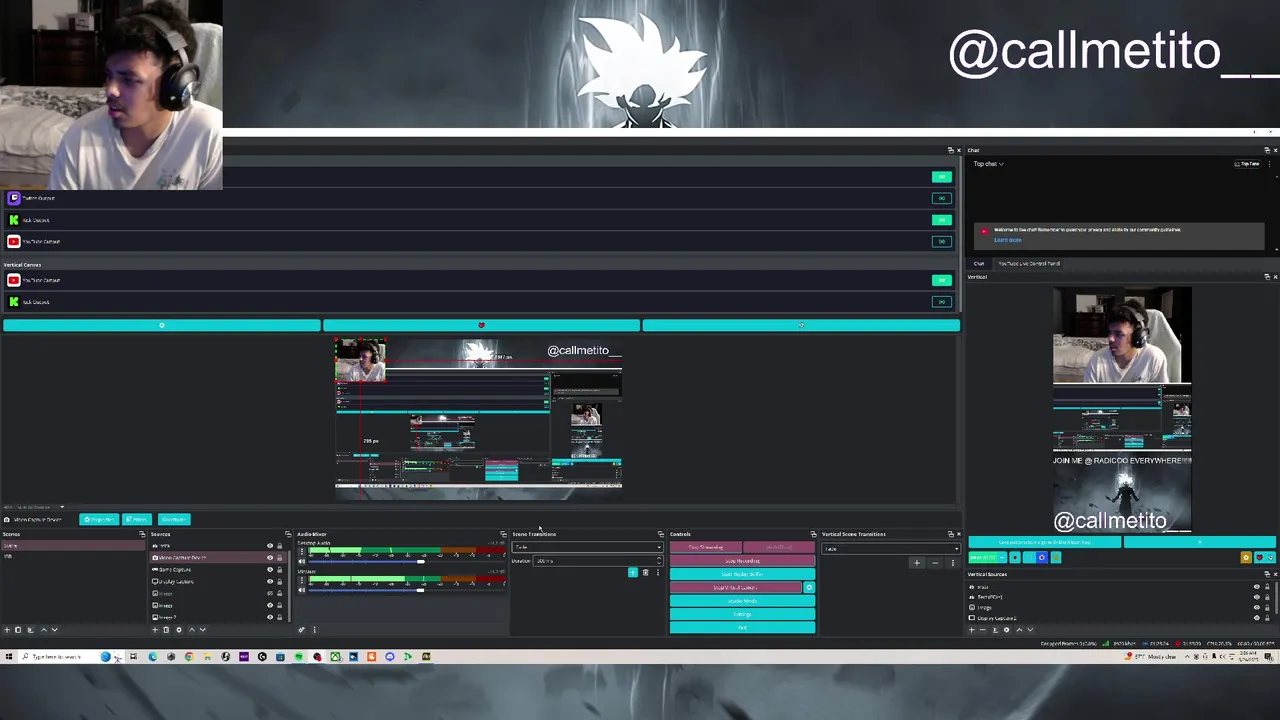The width and height of the screenshot is (1280, 720).
Task: Open Vertical Scene Transitions Fade dropdown
Action: coord(890,548)
